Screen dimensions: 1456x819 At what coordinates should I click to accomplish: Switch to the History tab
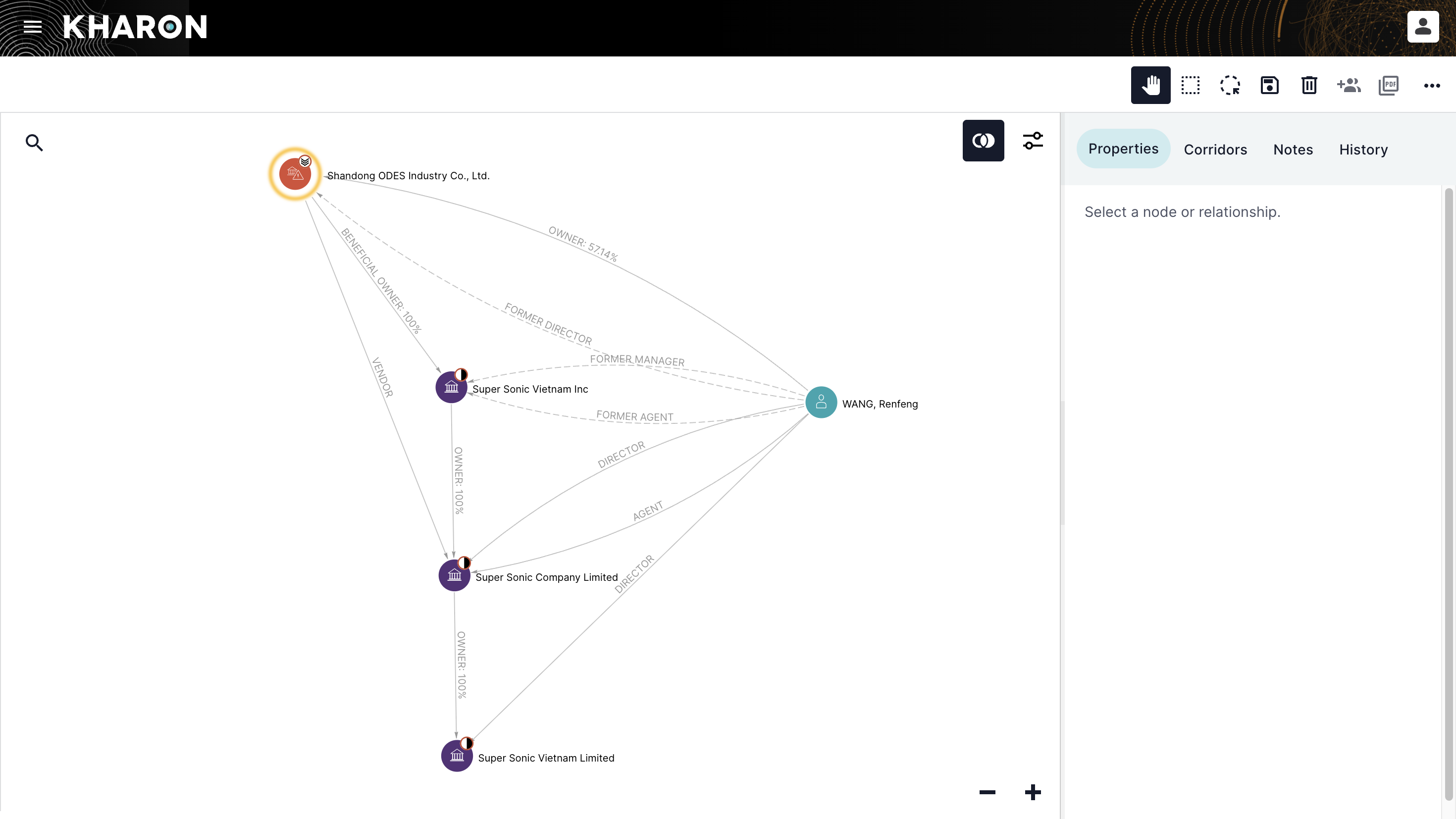click(1363, 149)
